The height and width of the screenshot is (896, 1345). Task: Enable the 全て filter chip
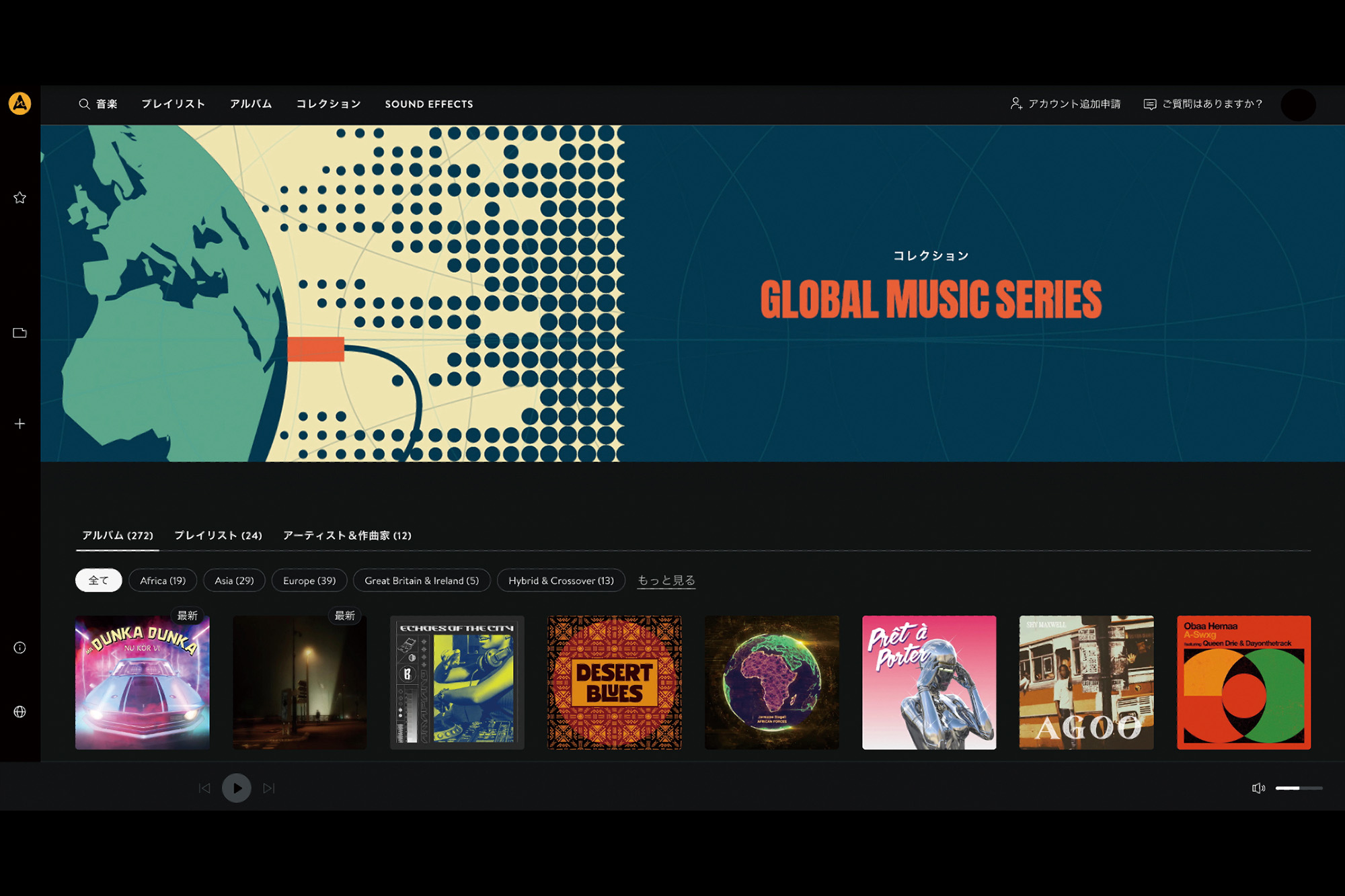click(x=98, y=579)
